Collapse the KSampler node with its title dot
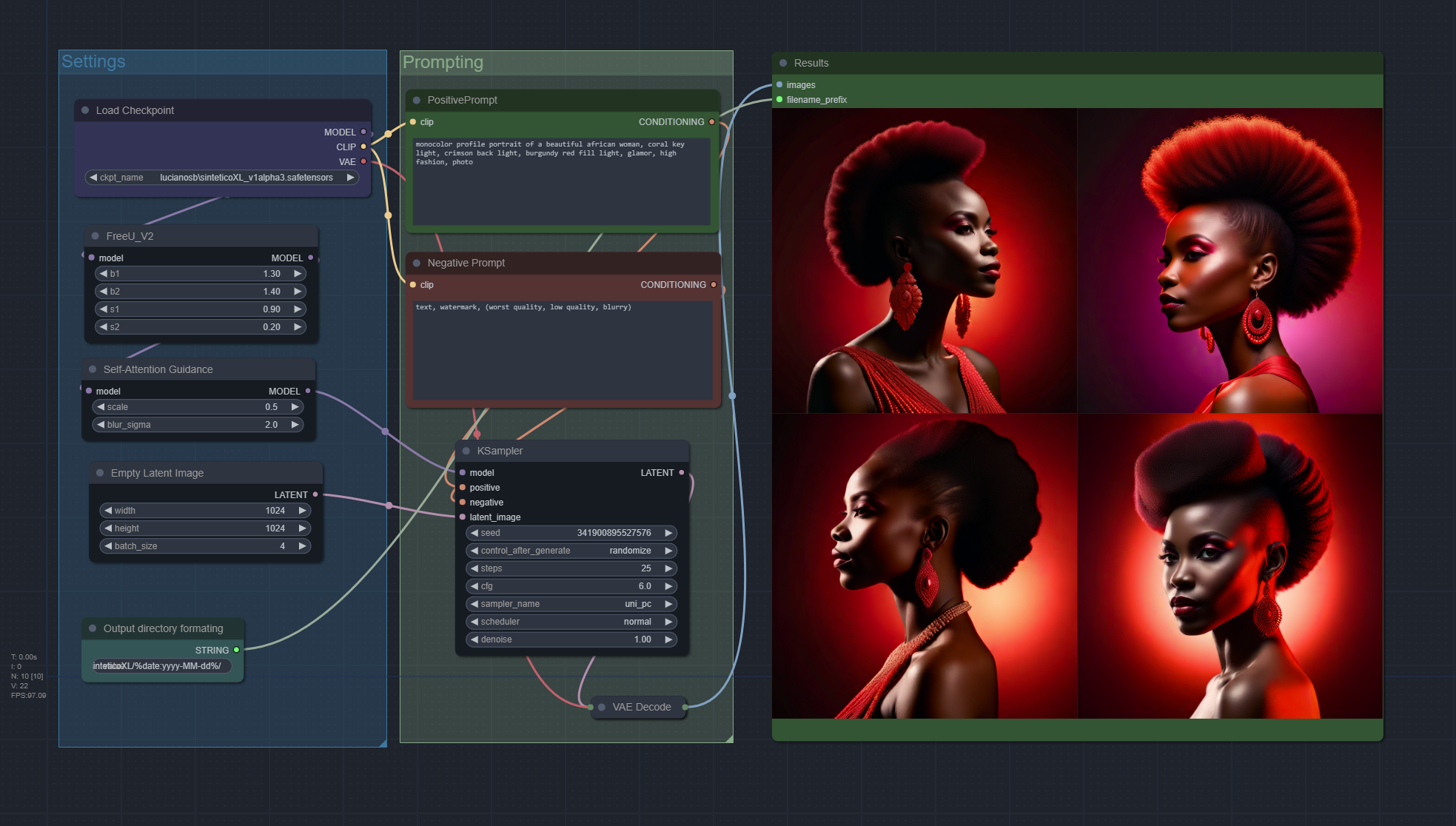The image size is (1456, 826). [466, 451]
